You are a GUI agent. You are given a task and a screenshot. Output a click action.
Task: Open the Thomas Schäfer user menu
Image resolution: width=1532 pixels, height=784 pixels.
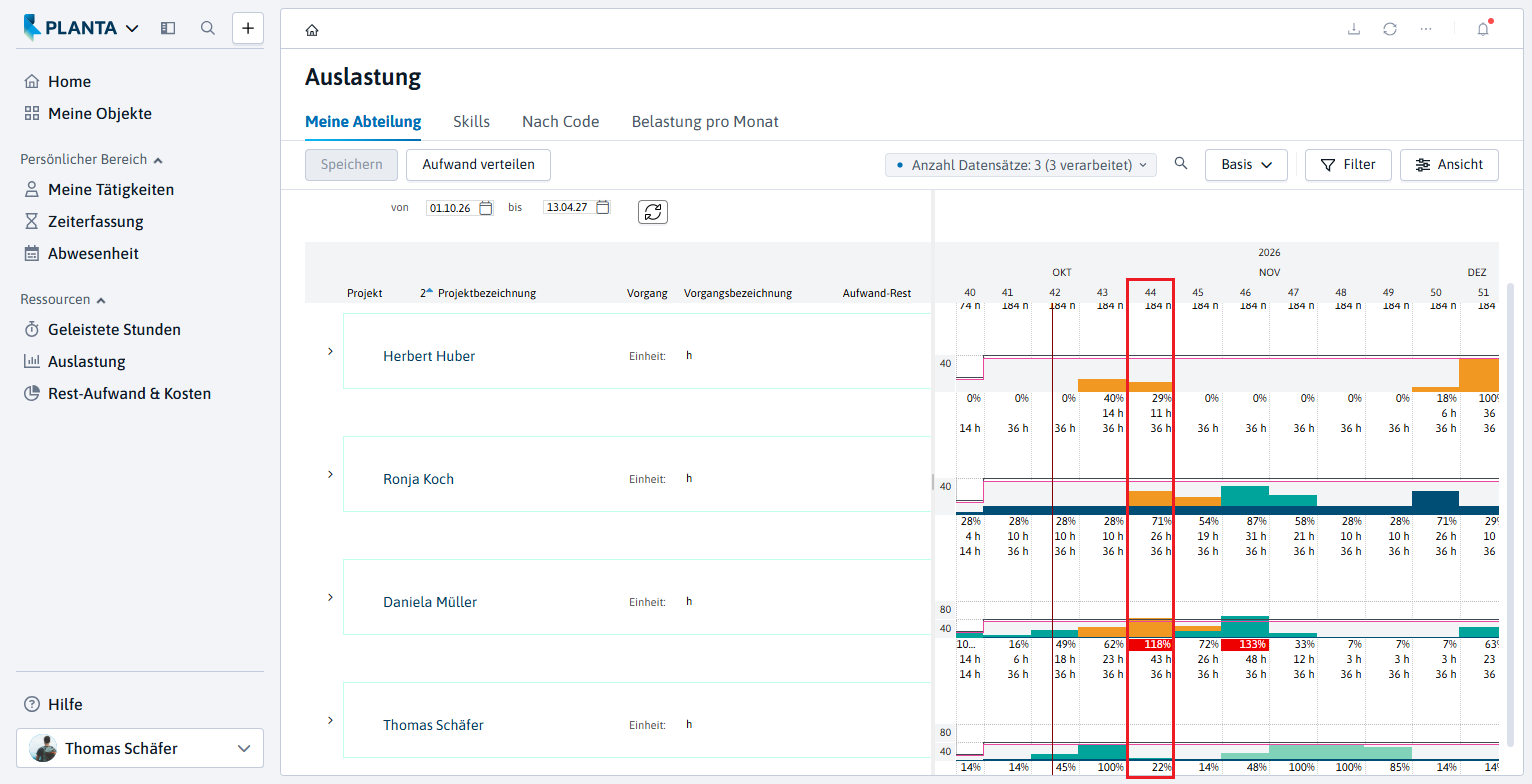click(x=140, y=748)
